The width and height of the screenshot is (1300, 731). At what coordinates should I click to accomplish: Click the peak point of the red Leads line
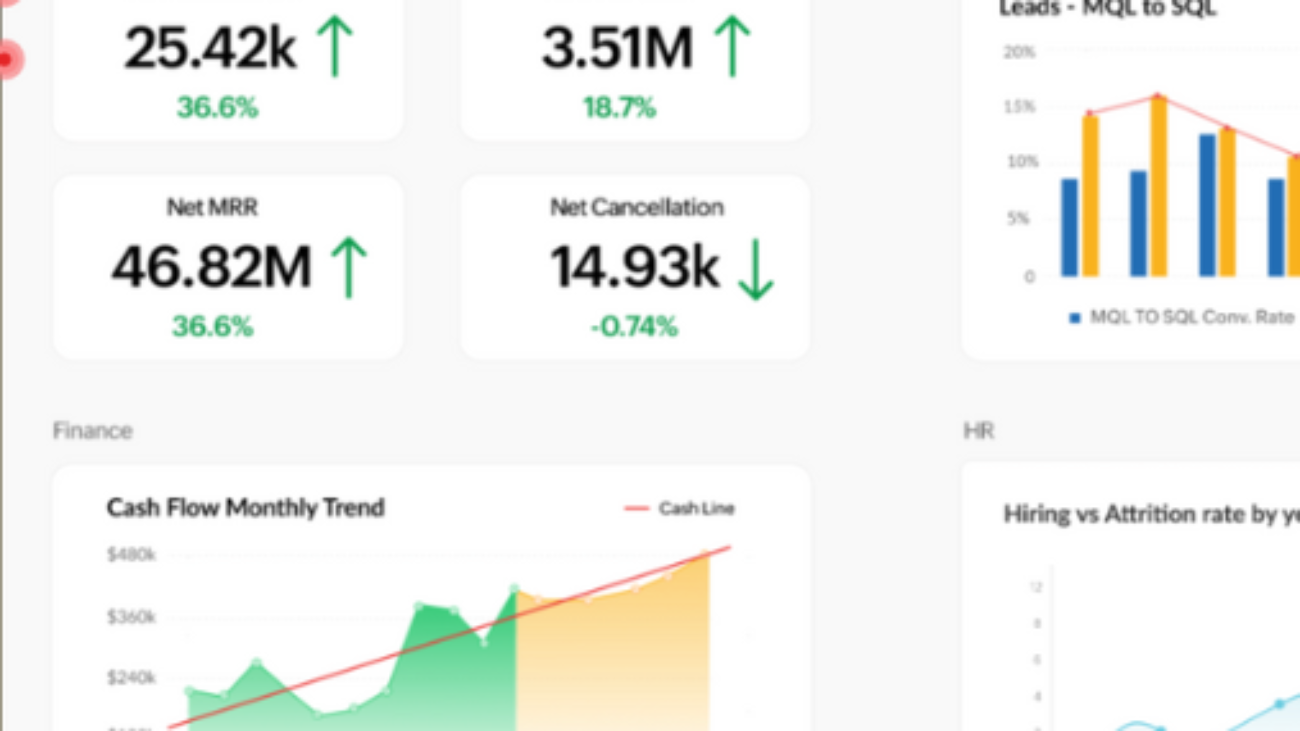click(1159, 96)
